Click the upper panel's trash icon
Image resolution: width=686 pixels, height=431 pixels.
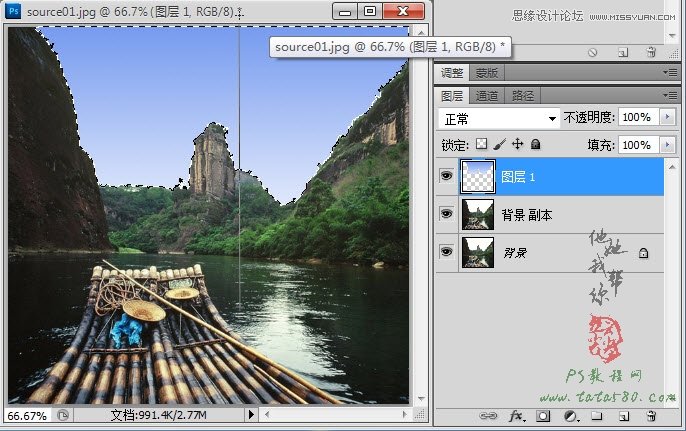click(x=651, y=52)
